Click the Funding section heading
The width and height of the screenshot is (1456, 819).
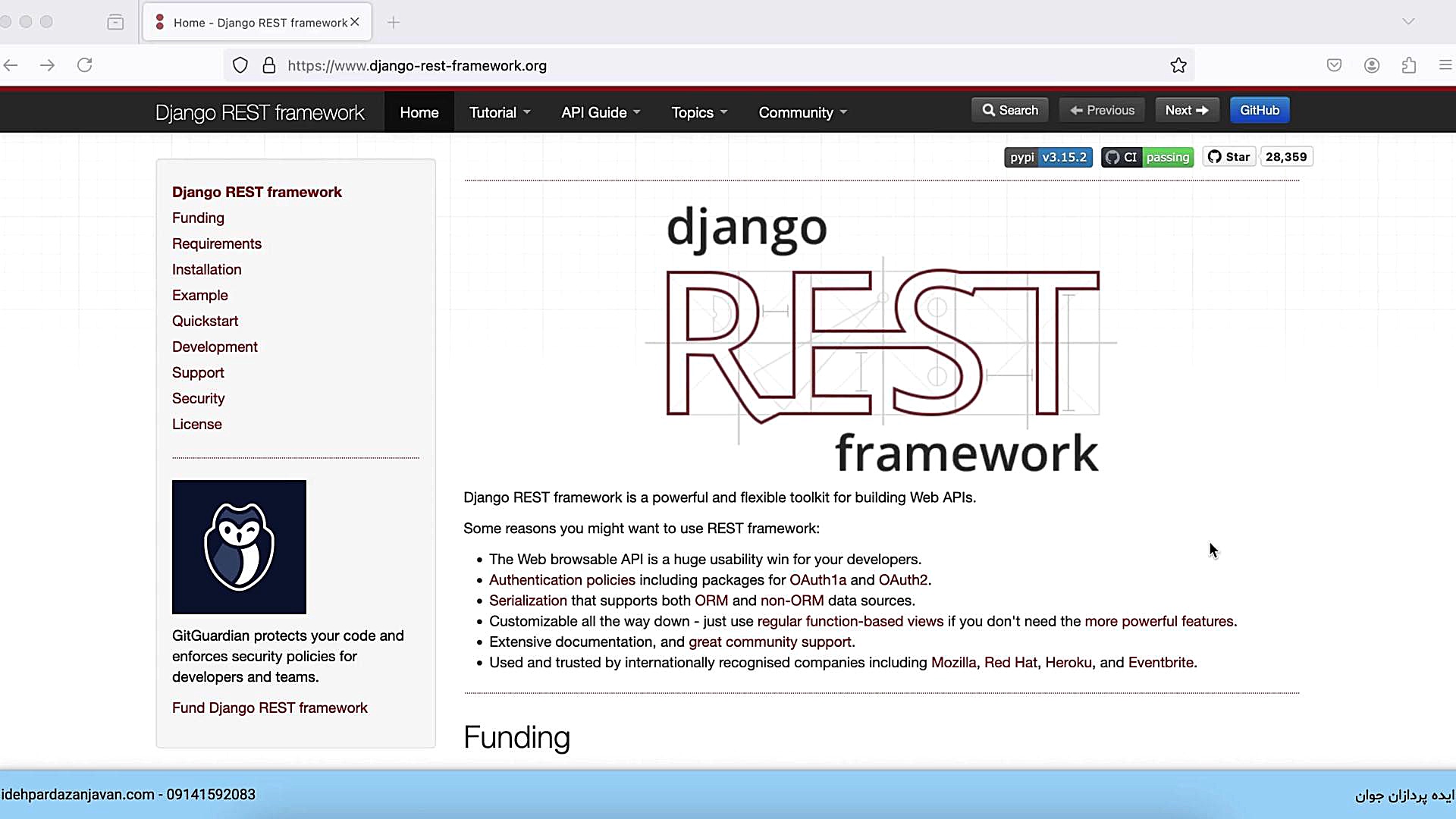click(516, 737)
